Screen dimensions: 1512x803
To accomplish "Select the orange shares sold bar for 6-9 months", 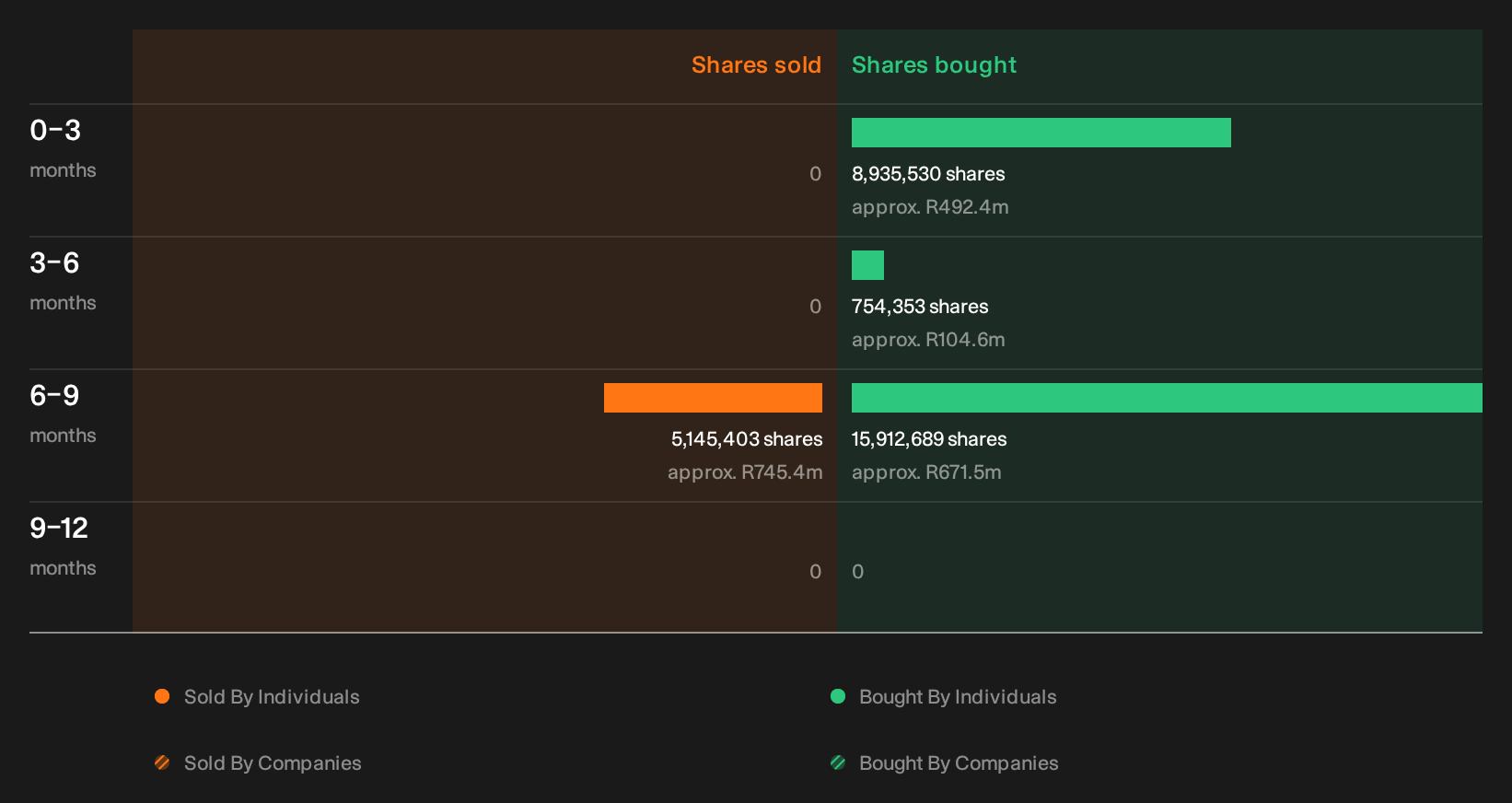I will [x=713, y=398].
